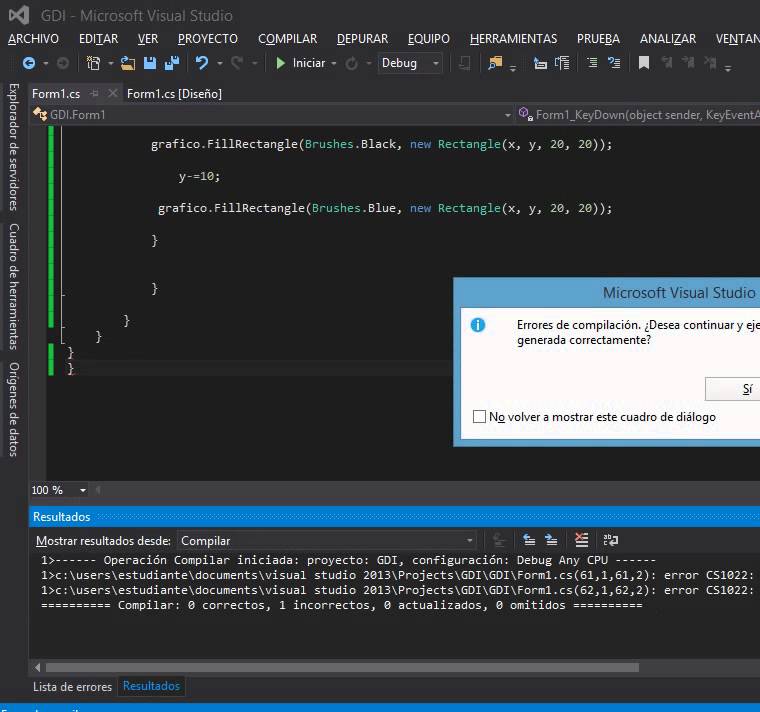The height and width of the screenshot is (712, 760).
Task: Click the Open File folder icon
Action: (x=127, y=63)
